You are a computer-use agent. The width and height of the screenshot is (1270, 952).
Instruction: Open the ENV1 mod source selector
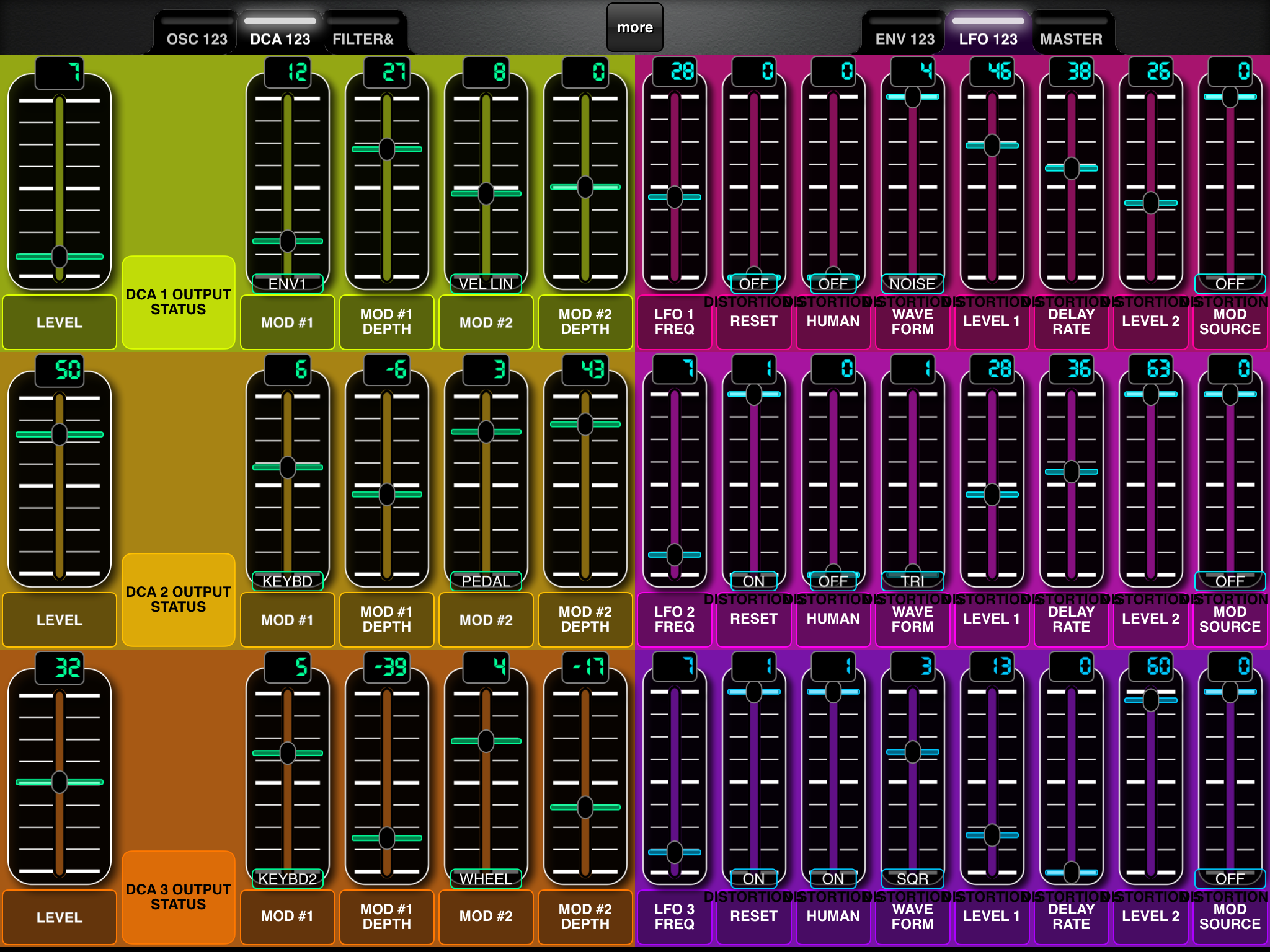(288, 284)
